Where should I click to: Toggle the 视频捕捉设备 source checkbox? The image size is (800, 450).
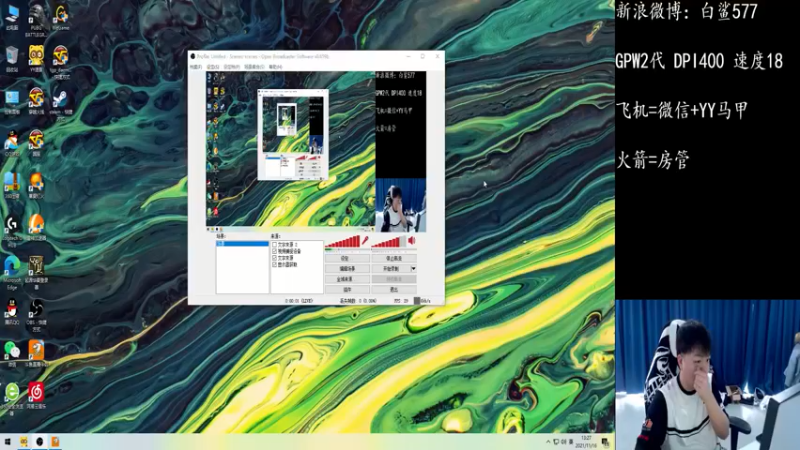[x=274, y=252]
